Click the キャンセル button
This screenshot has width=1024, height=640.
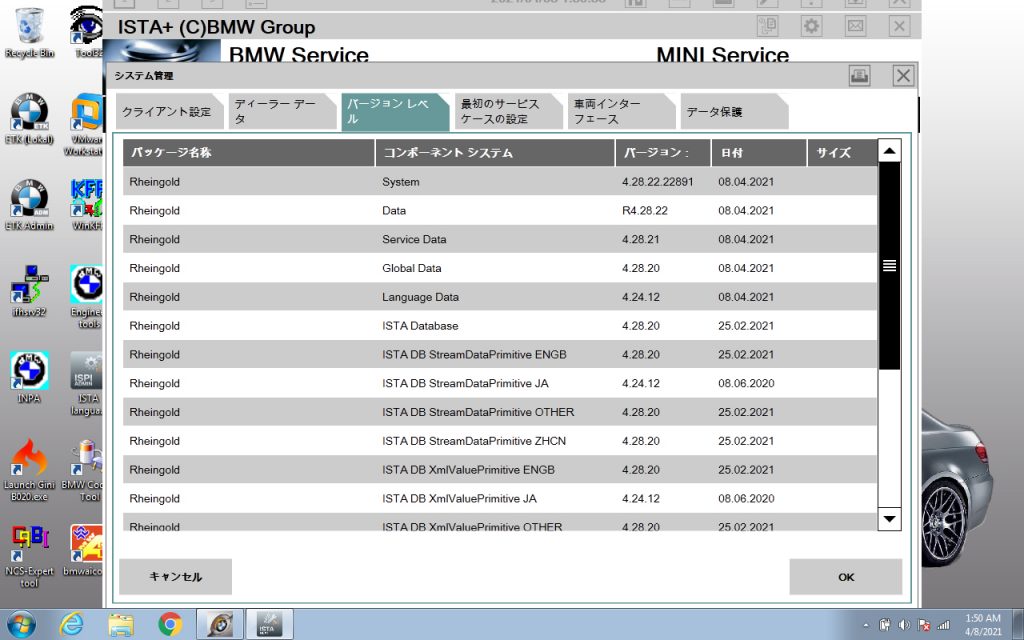click(175, 577)
